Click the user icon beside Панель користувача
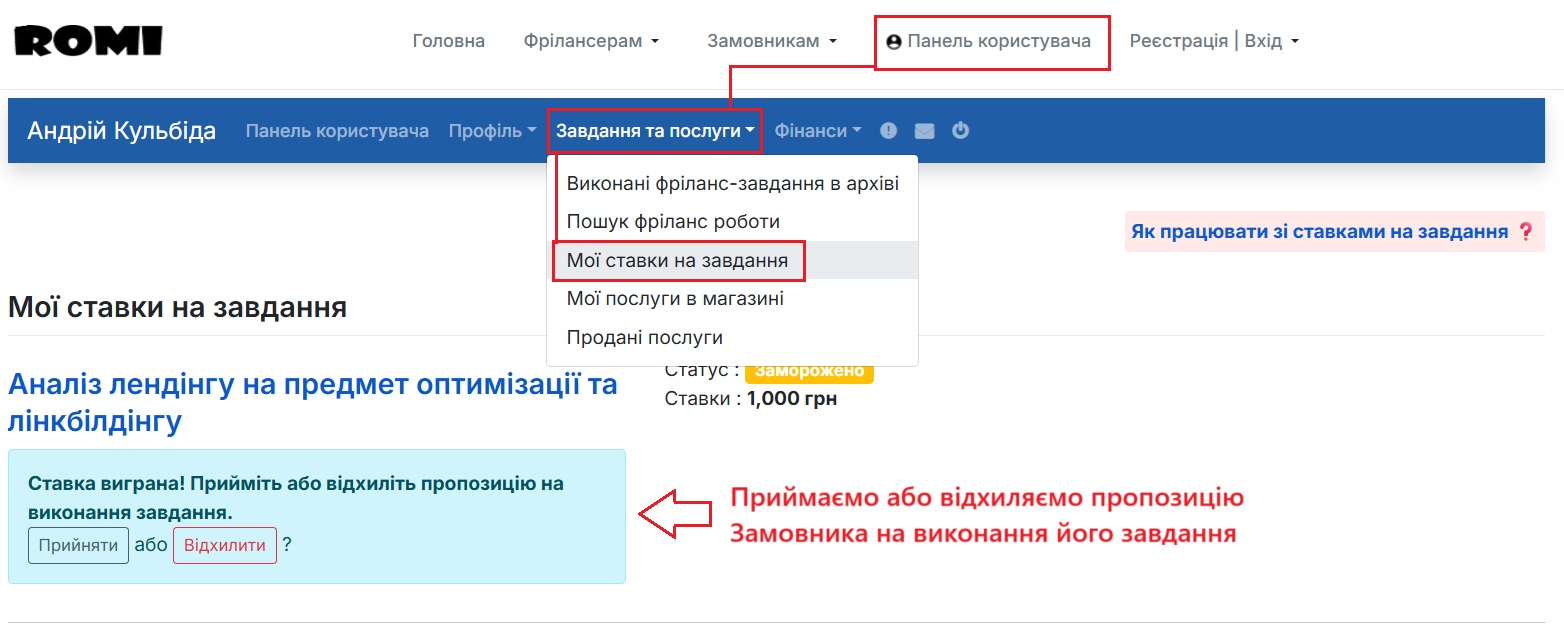This screenshot has width=1564, height=629. [x=893, y=41]
